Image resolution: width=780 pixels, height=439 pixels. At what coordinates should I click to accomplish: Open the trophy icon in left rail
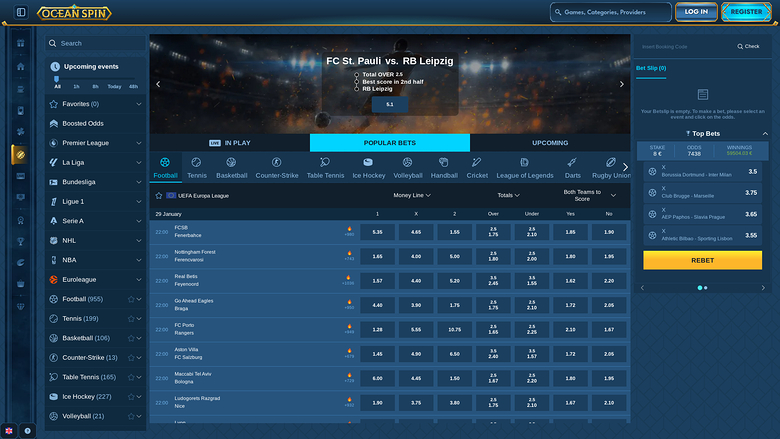pos(20,242)
